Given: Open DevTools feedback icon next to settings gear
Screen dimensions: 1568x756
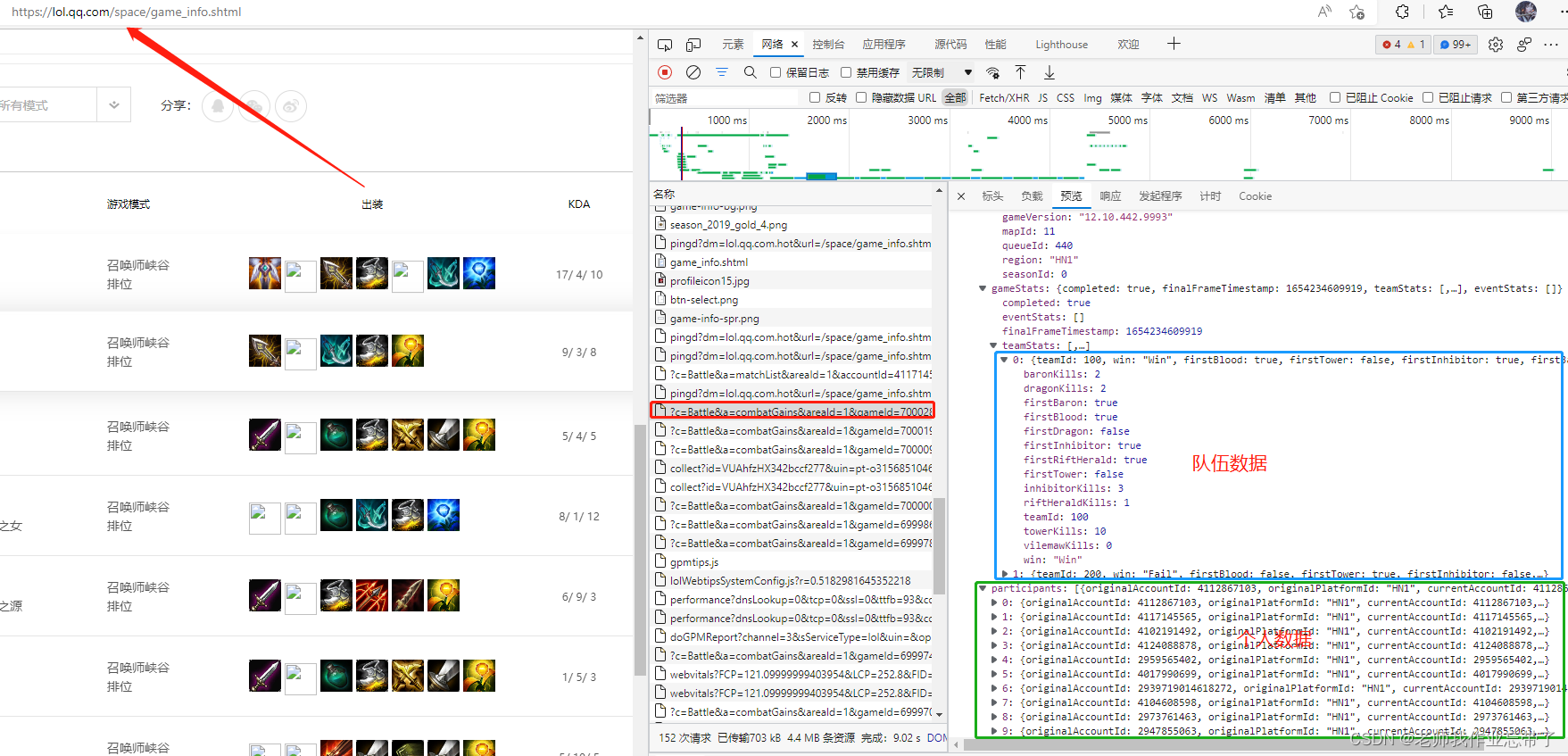Looking at the screenshot, I should click(x=1524, y=45).
